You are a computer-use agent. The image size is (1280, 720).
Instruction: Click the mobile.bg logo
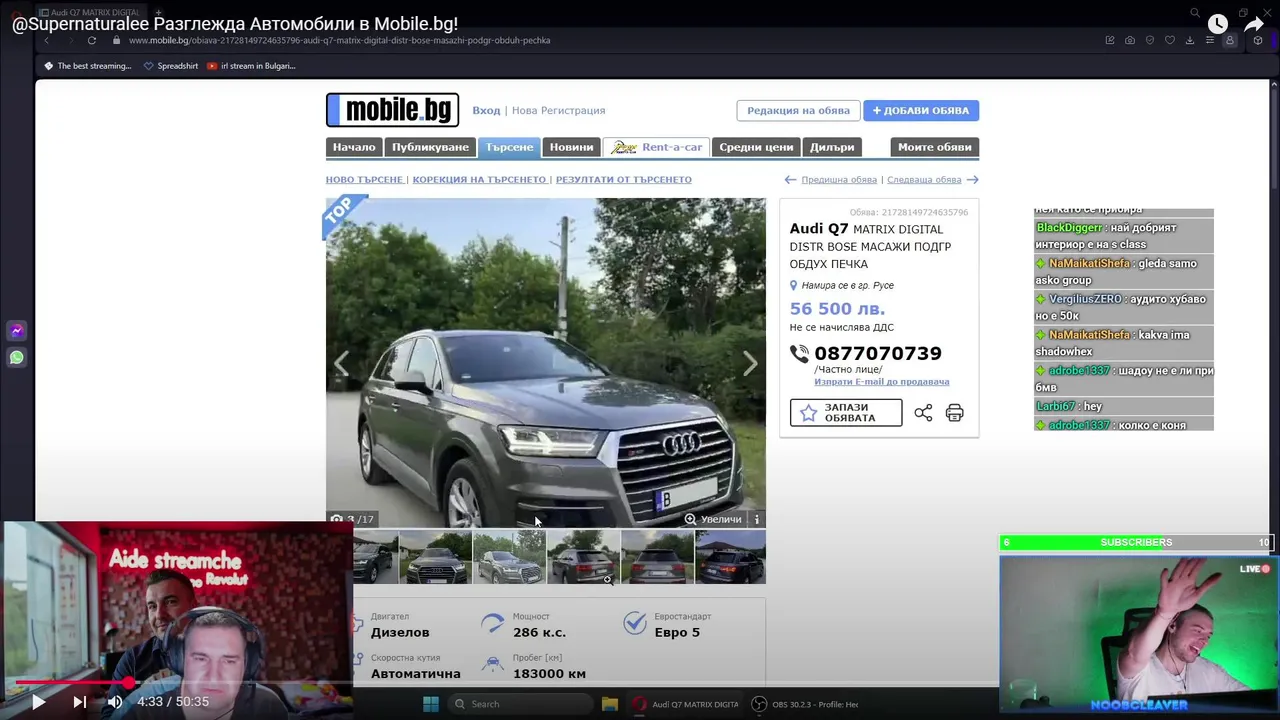tap(392, 110)
